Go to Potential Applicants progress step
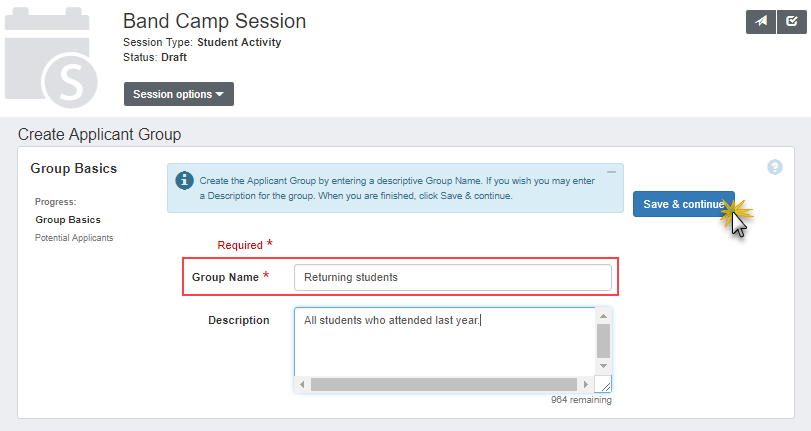811x431 pixels. pos(74,238)
